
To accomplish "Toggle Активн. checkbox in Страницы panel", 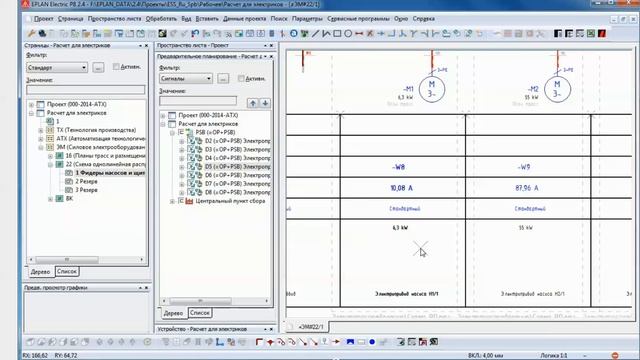I will pos(116,67).
